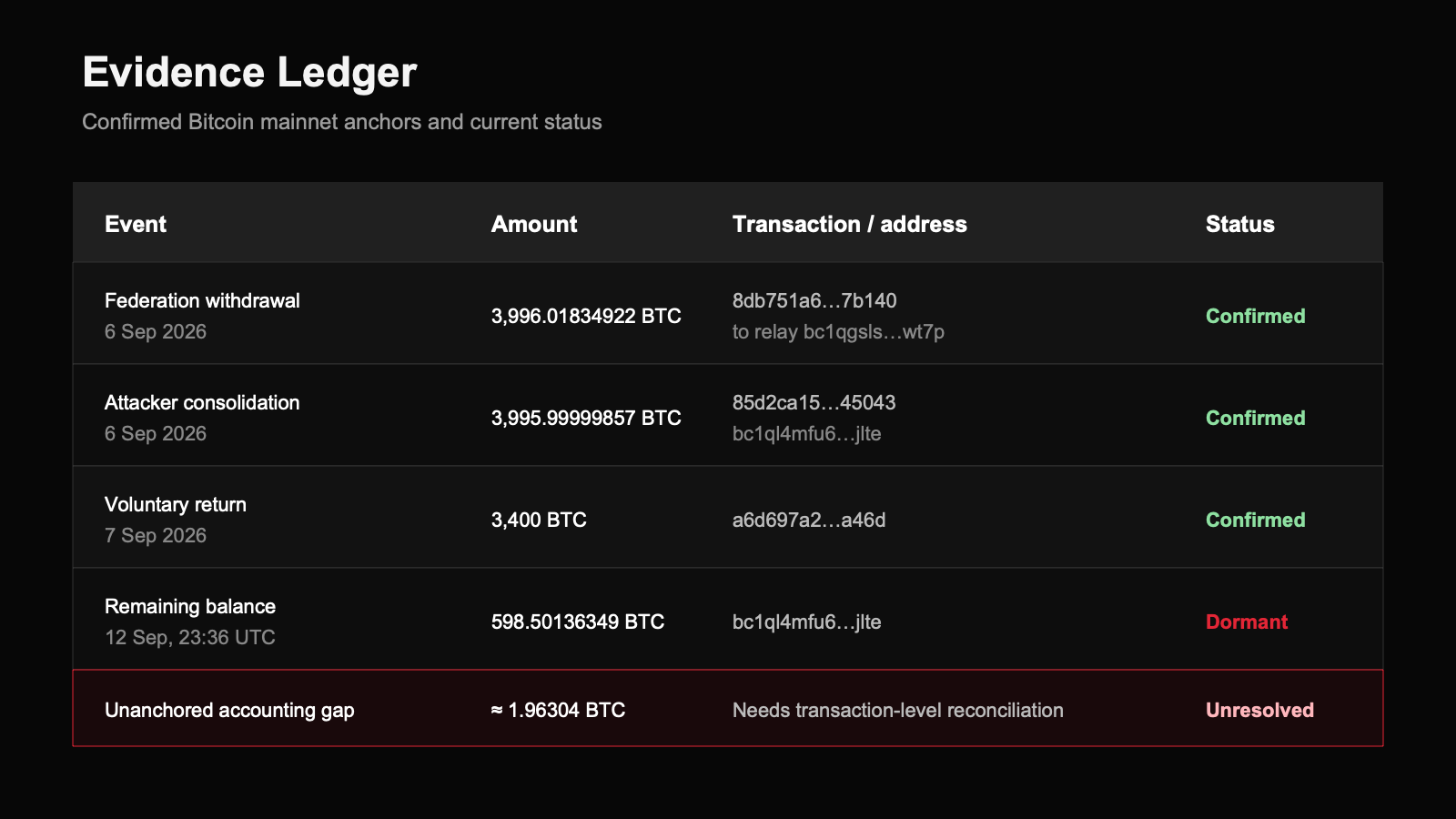Select the Event column header

coord(136,224)
